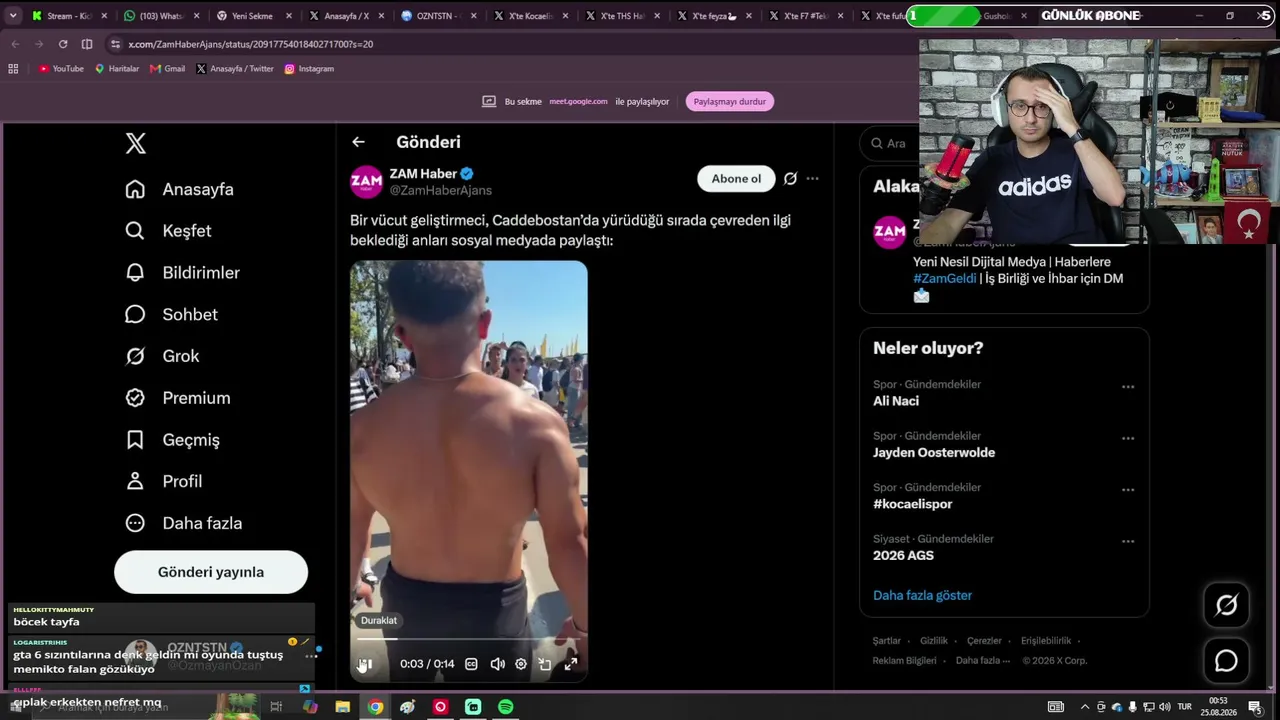1280x720 pixels.
Task: Open the tab search dropdown
Action: pos(13,16)
